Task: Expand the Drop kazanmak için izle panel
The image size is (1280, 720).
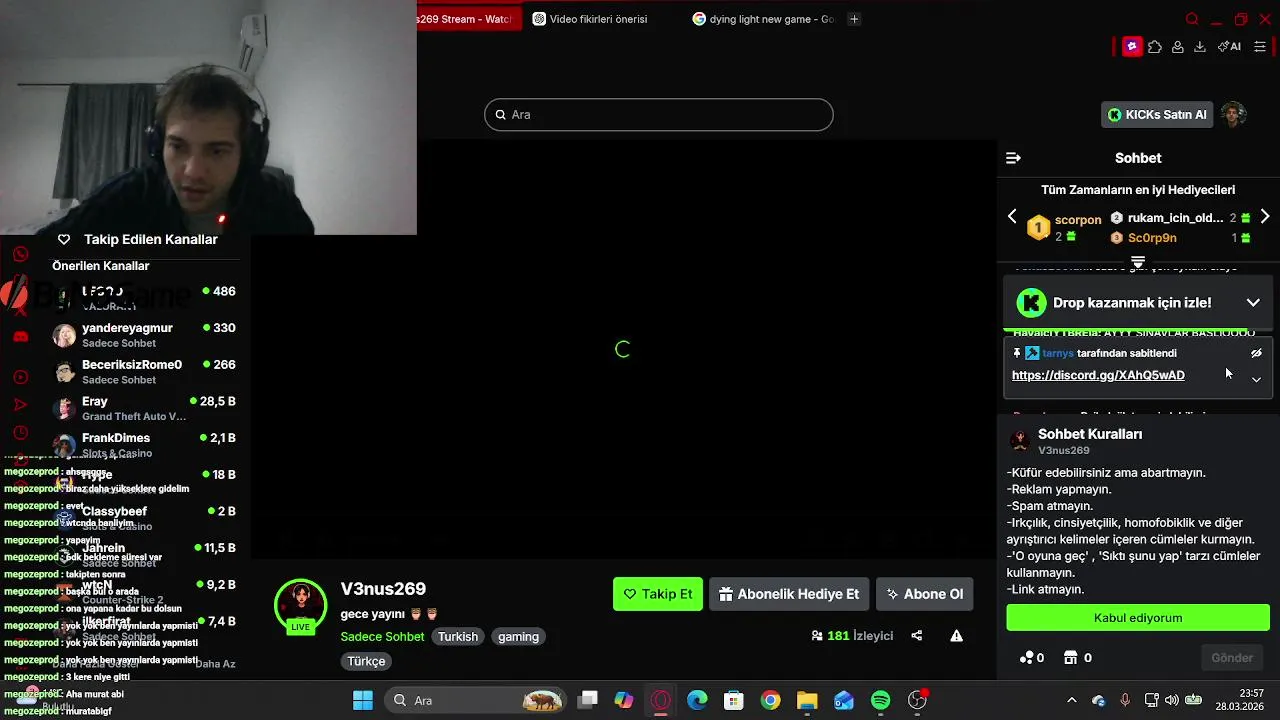Action: pos(1253,302)
